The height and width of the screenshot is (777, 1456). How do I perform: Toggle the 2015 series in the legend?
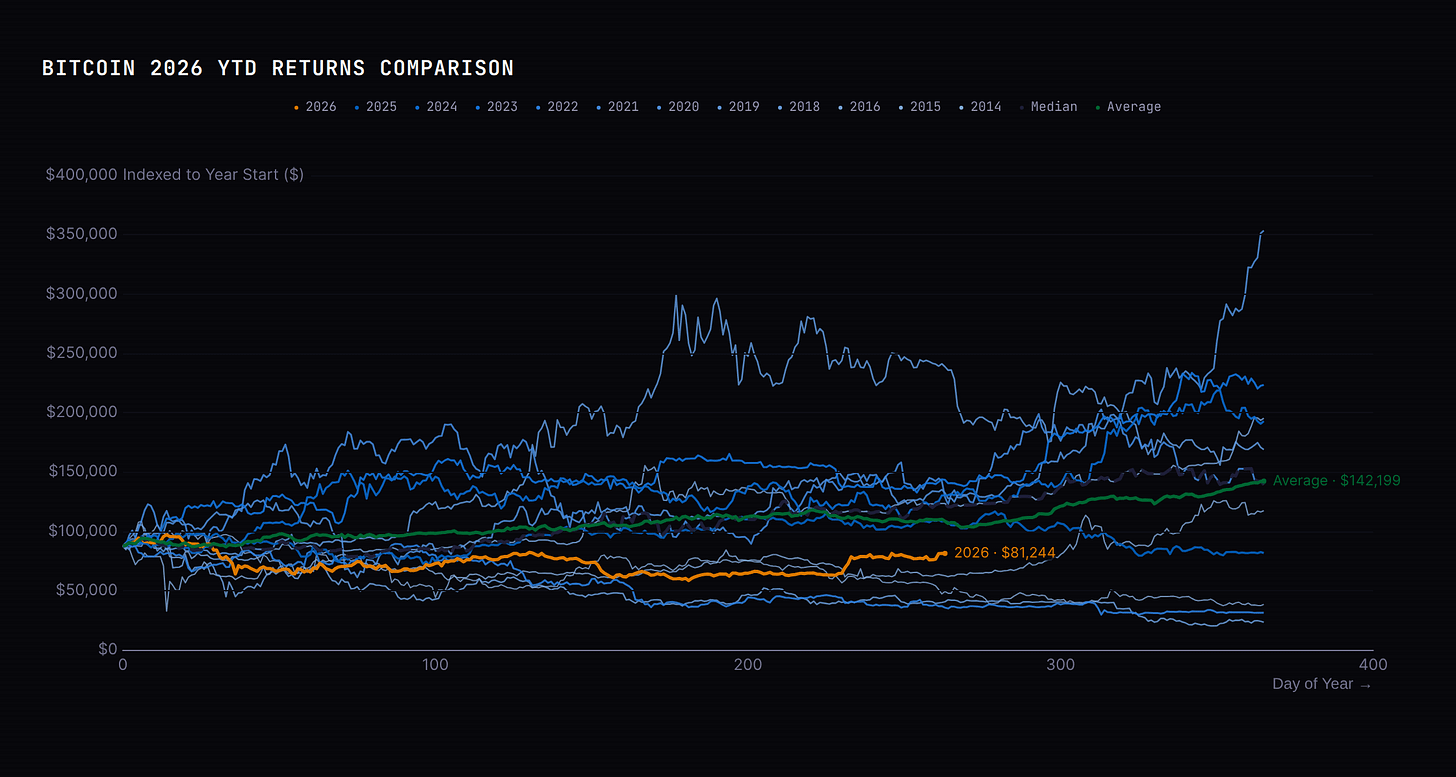[919, 107]
